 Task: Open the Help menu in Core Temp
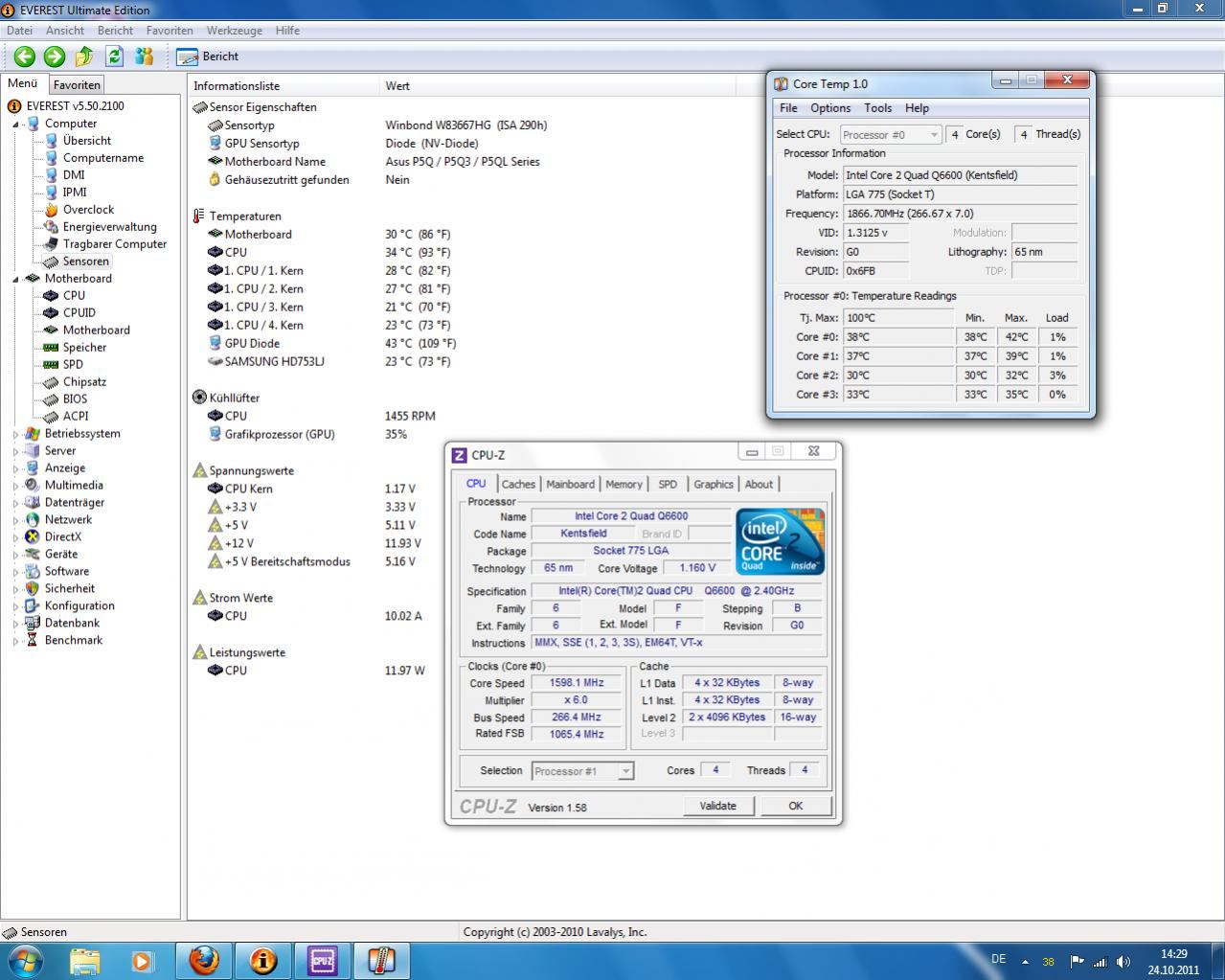click(917, 108)
